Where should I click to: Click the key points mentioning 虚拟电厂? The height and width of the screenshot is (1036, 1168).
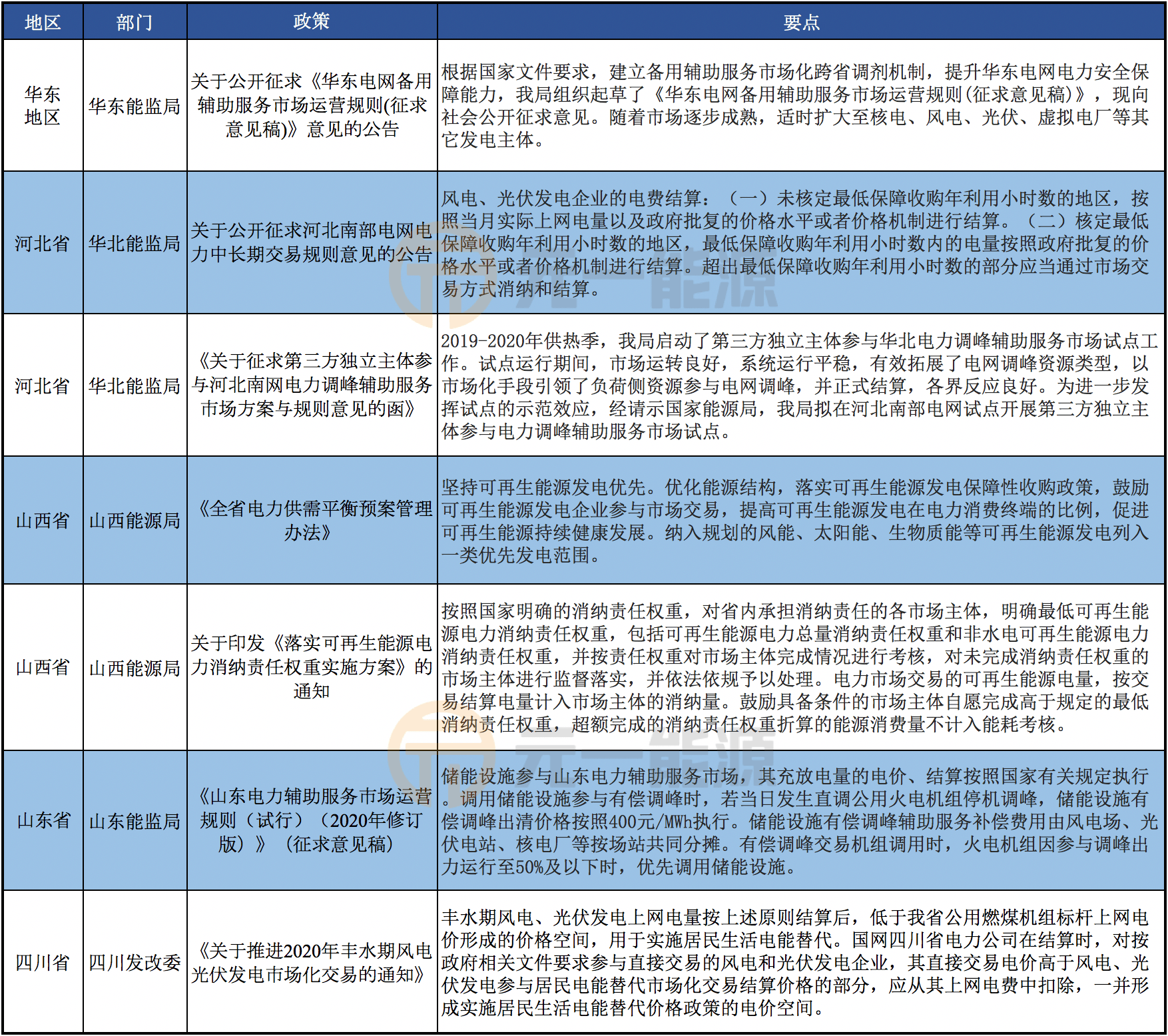tap(795, 106)
